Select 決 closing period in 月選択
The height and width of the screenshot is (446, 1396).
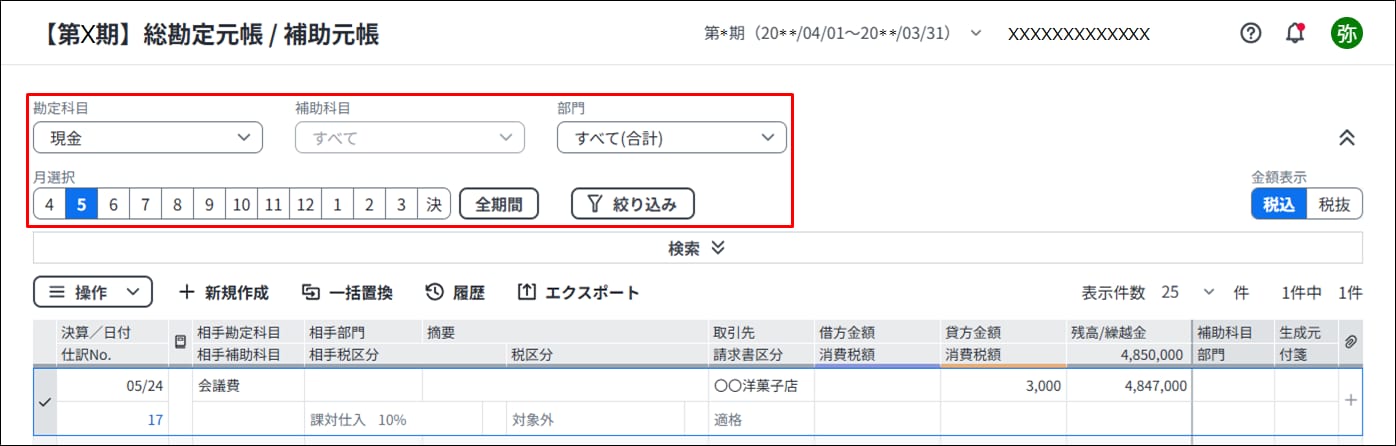click(x=433, y=204)
